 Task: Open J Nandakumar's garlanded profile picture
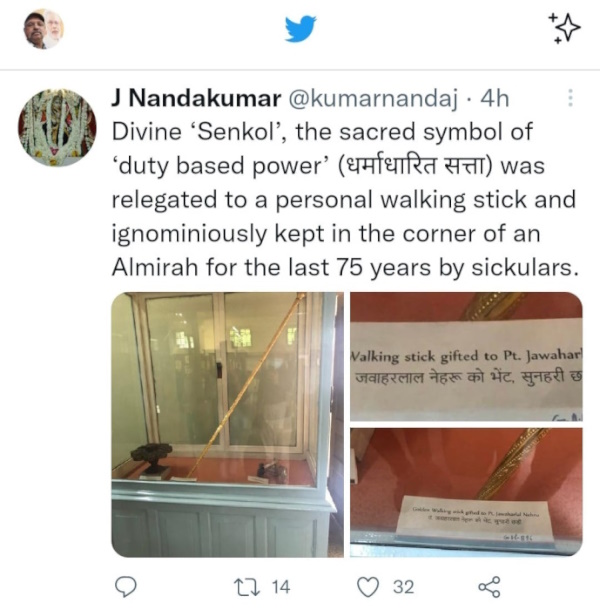(x=57, y=127)
